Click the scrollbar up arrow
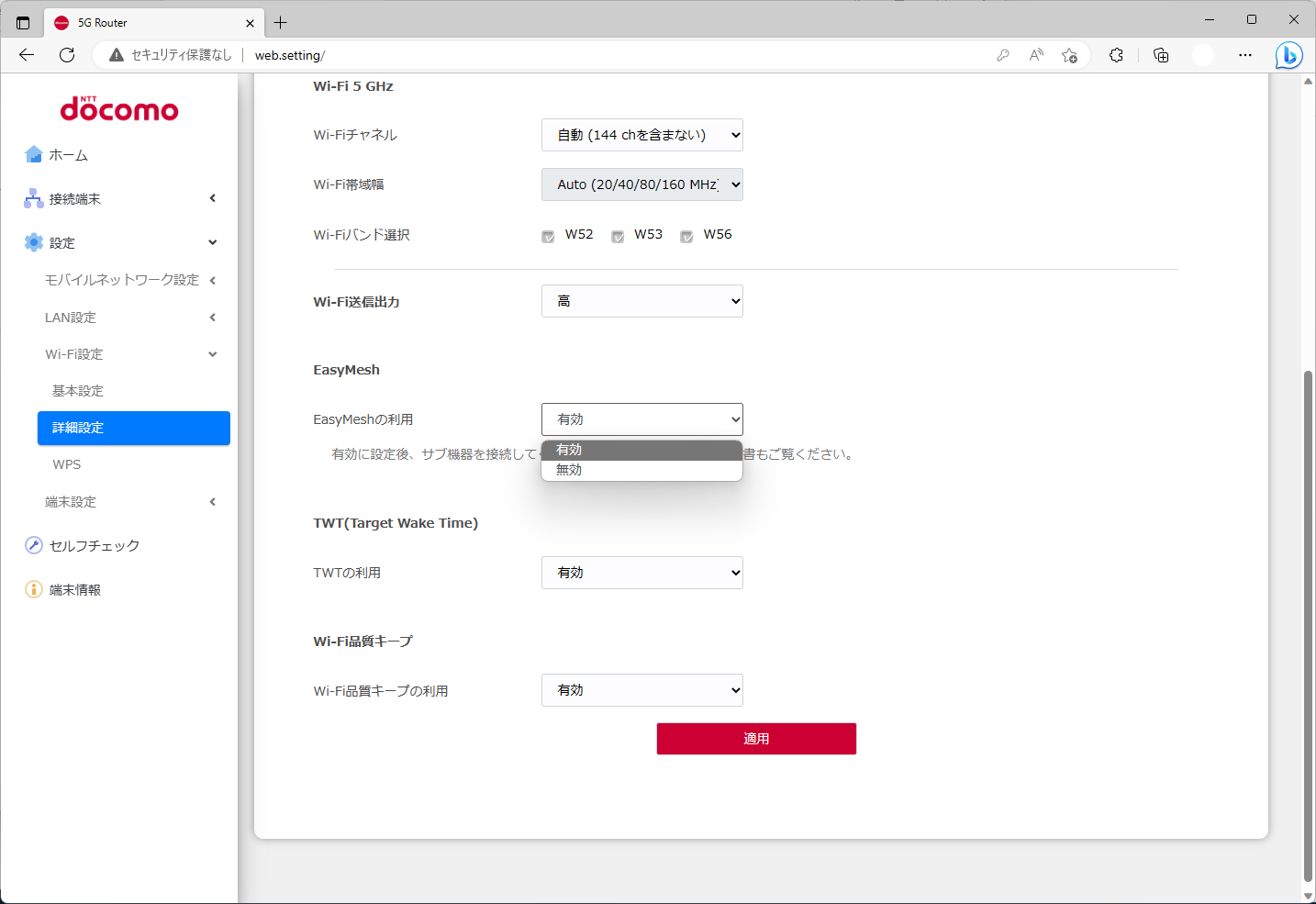 click(1308, 81)
